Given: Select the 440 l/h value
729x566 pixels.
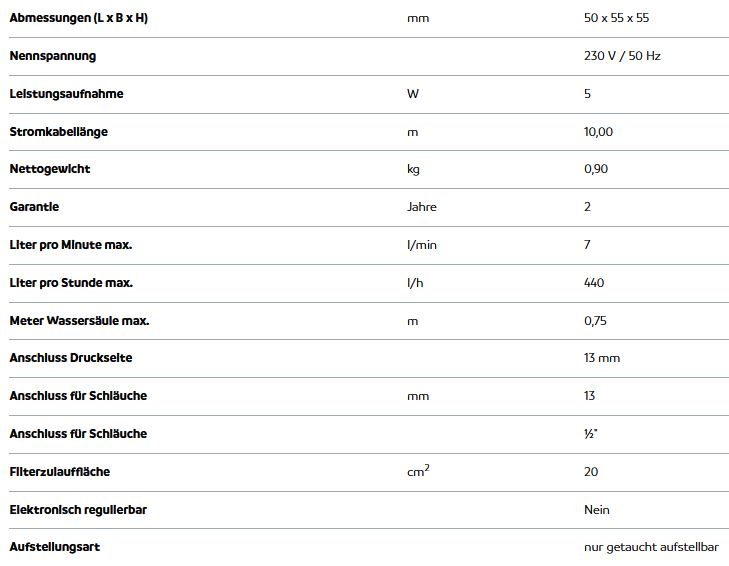Looking at the screenshot, I should (x=594, y=282).
